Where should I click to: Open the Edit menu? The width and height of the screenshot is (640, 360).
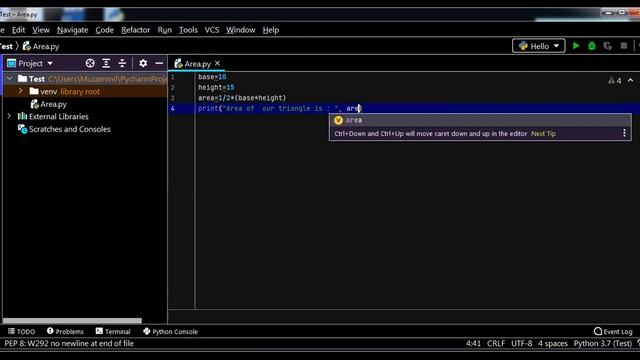[x=18, y=30]
